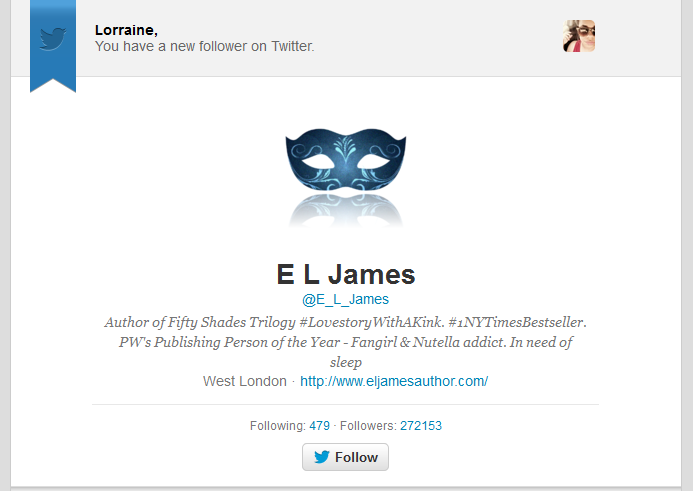
Task: Click the 'new follower on Twitter' message
Action: (x=205, y=46)
